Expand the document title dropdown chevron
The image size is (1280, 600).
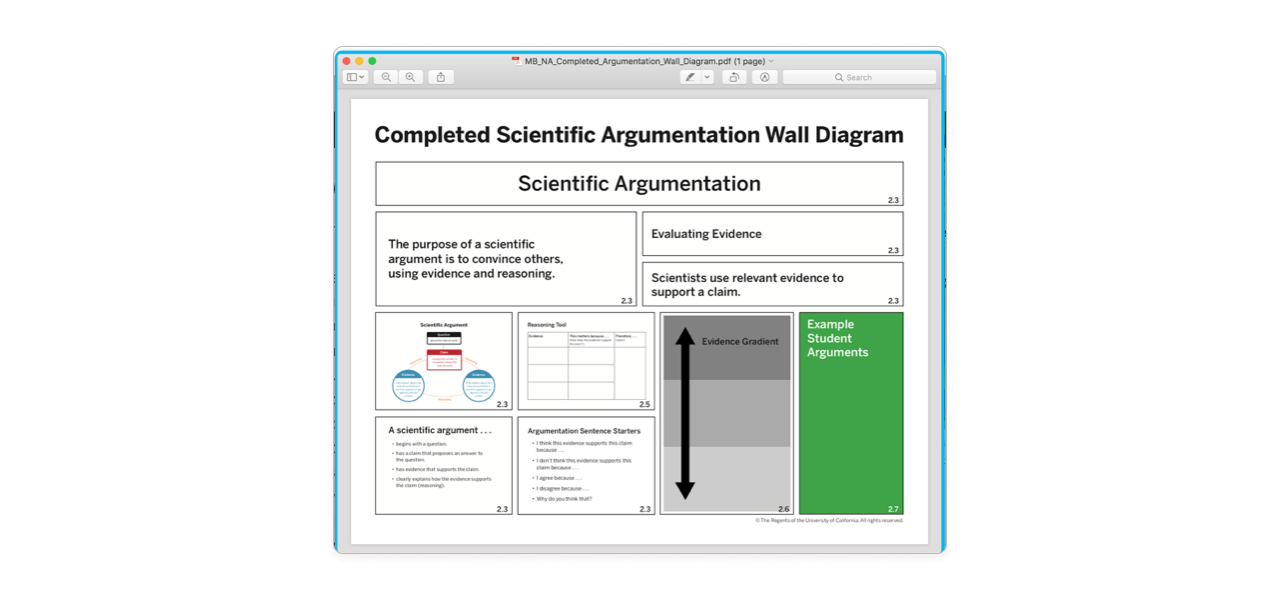771,61
